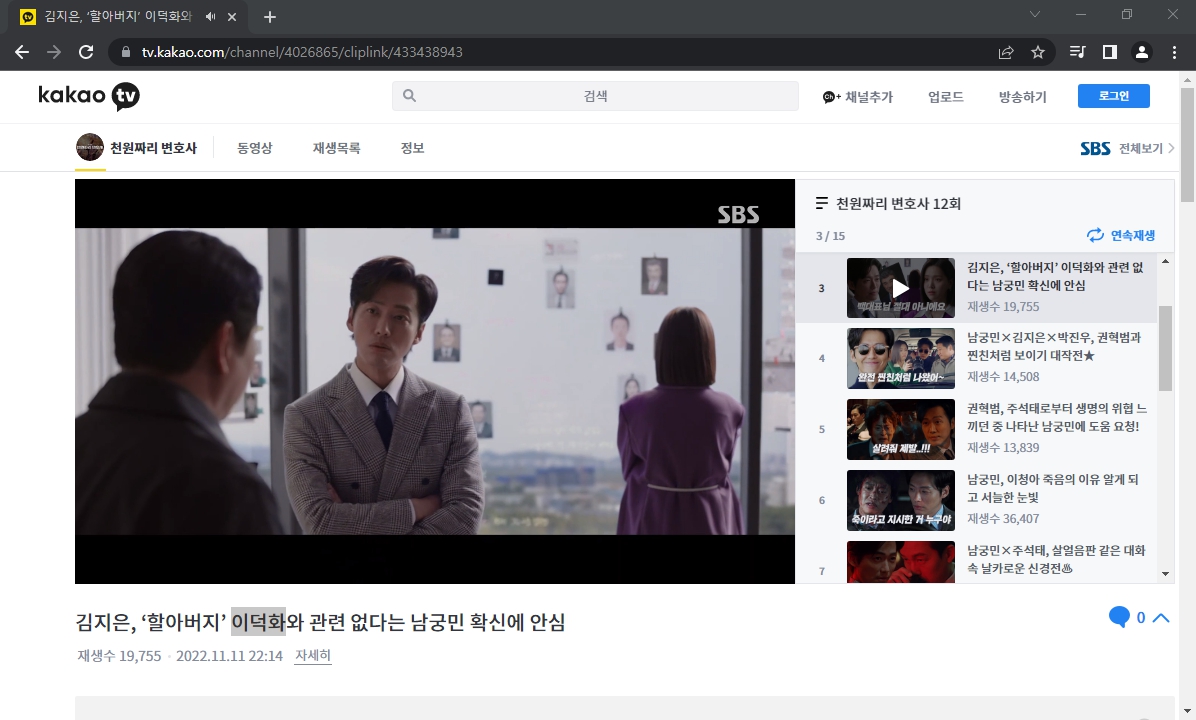This screenshot has height=720, width=1196.
Task: Open the browser profile icon
Action: (x=1142, y=52)
